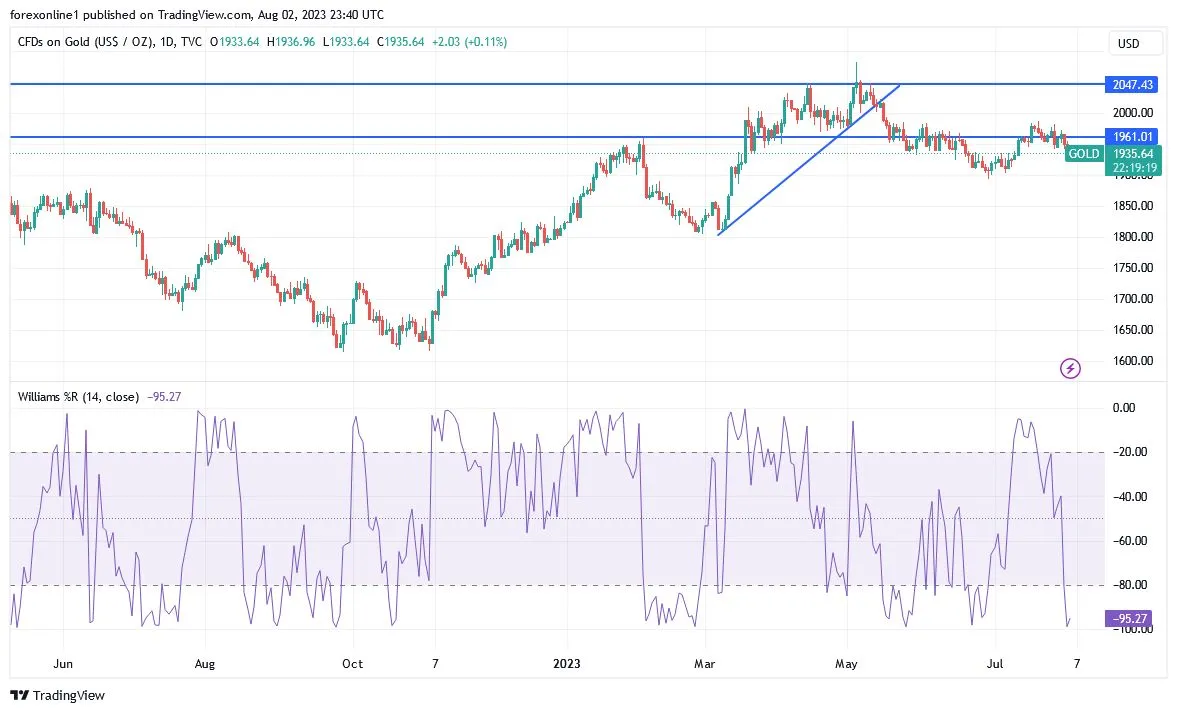1177x713 pixels.
Task: Click the 2023 marker on time axis
Action: tap(567, 663)
